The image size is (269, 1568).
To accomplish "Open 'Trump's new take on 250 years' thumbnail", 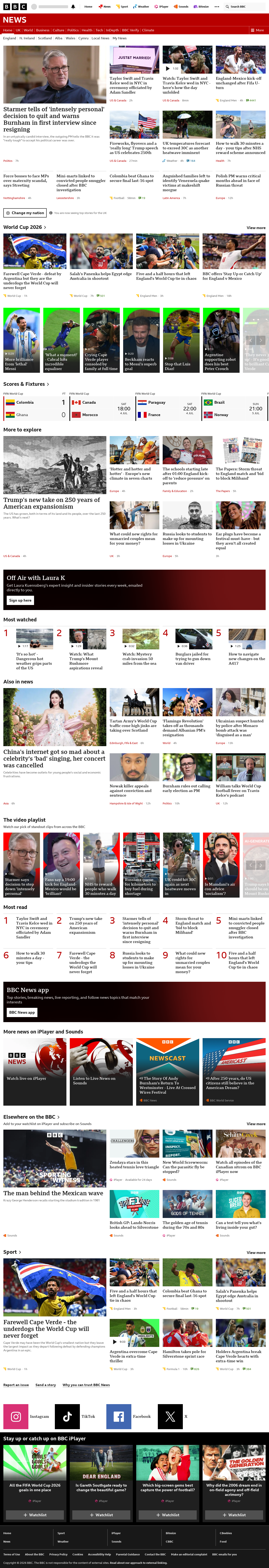I will [55, 465].
